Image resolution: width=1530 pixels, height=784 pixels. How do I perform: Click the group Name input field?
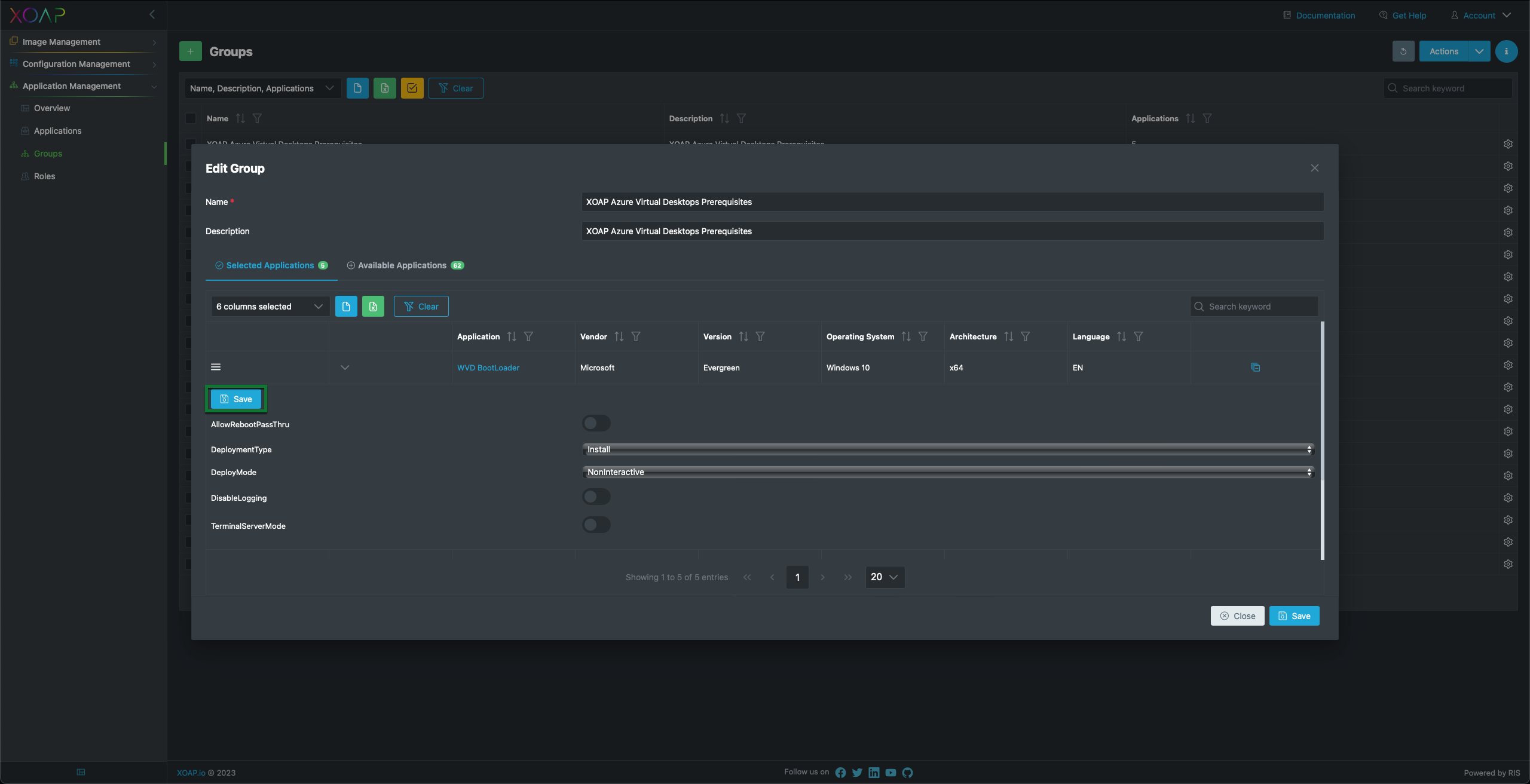pyautogui.click(x=953, y=201)
